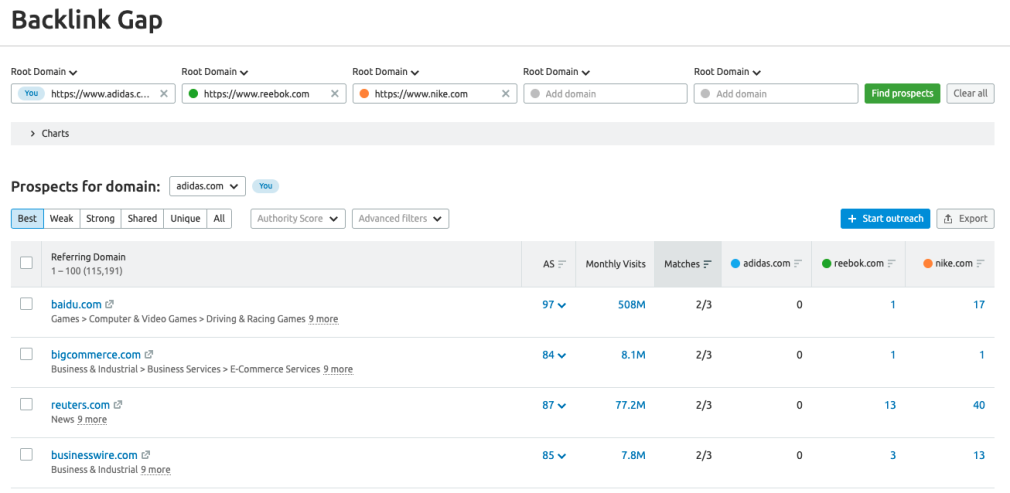
Task: Remove the reebok.com domain with X
Action: coord(334,93)
